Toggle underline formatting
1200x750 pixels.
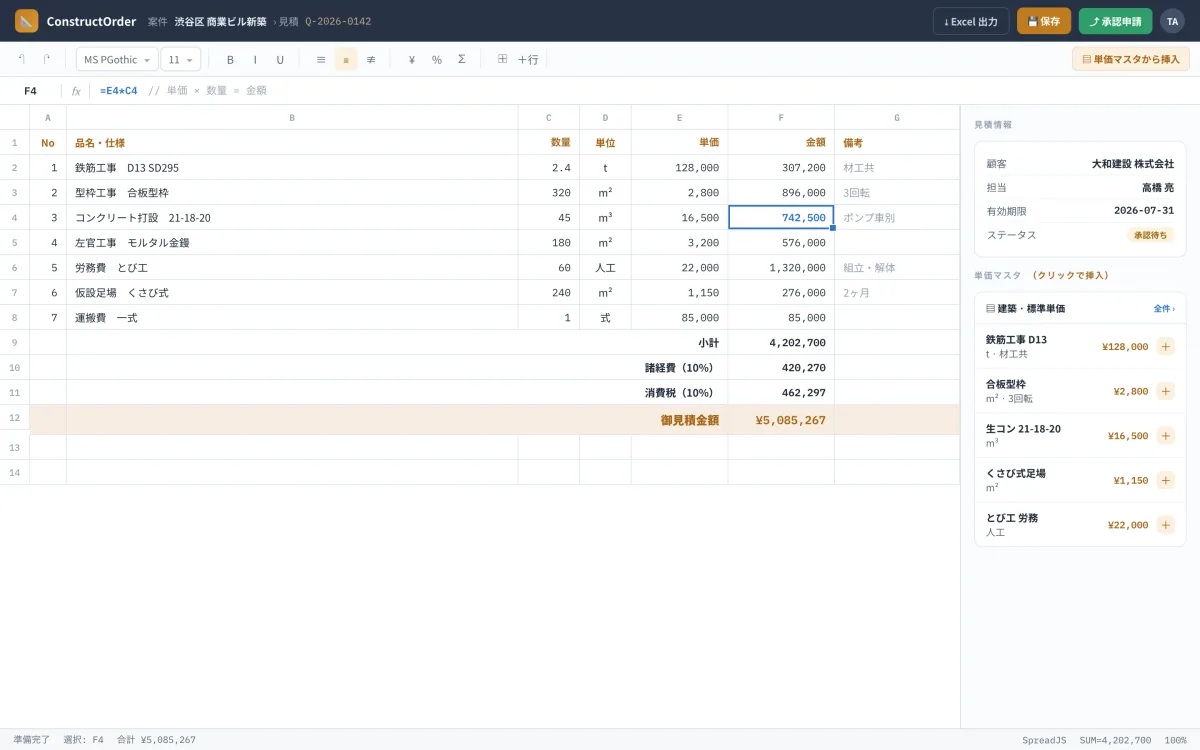[280, 59]
